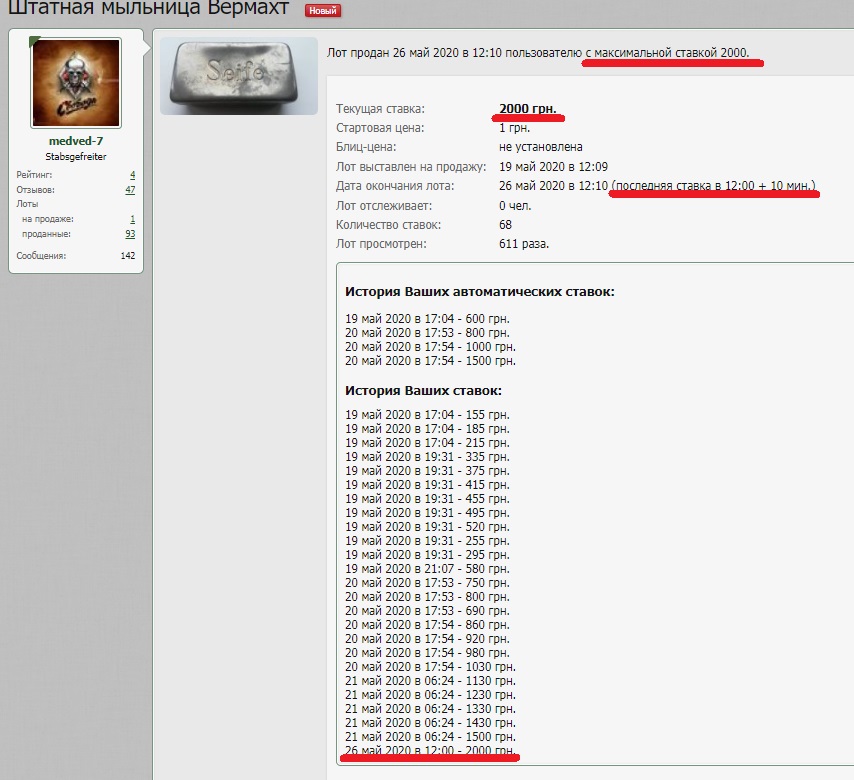Click the bid entry 19 май 19:31 - 520 грн.
This screenshot has width=854, height=780.
[x=428, y=527]
